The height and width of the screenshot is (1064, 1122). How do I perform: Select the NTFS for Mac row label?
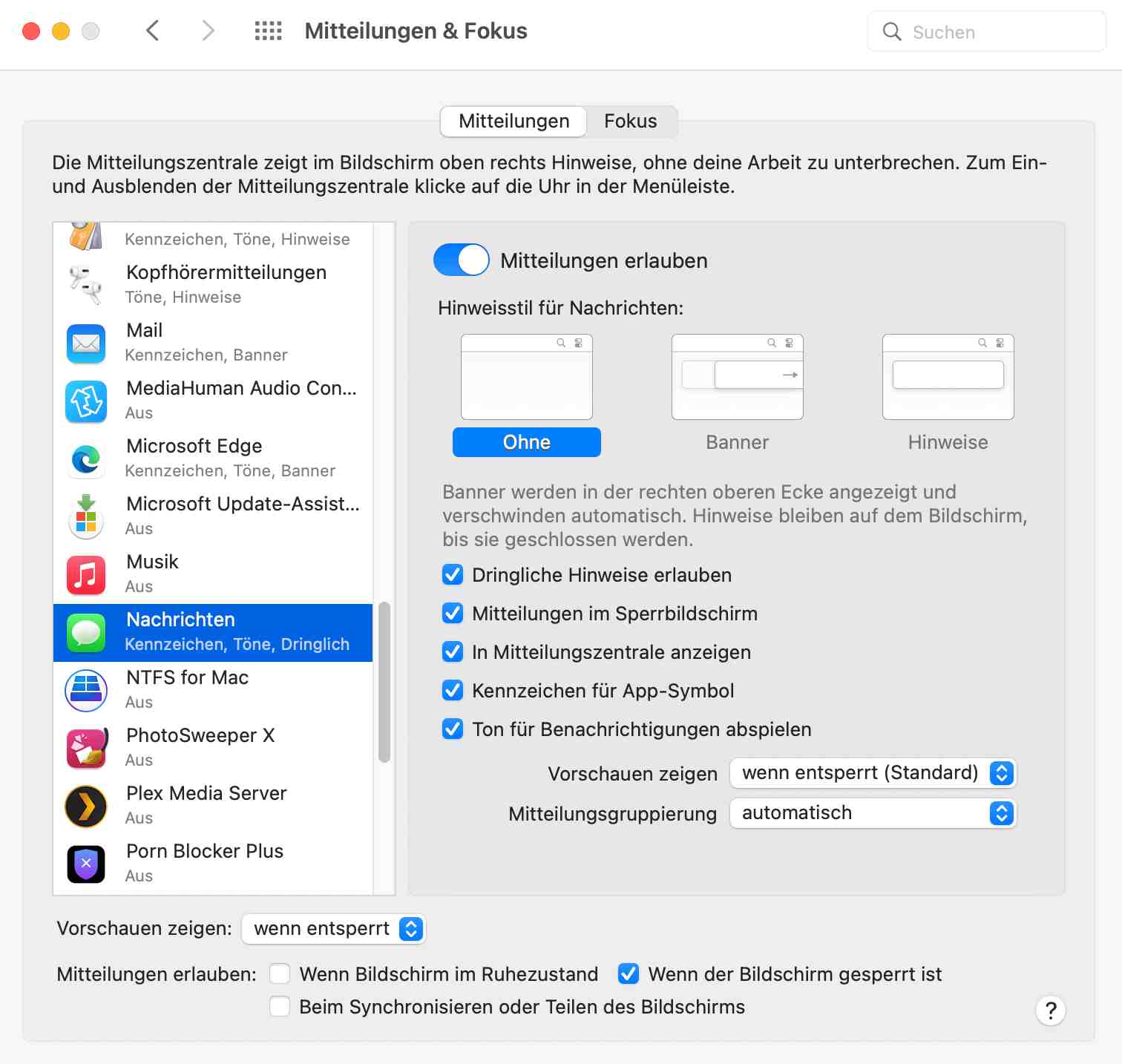coord(188,677)
